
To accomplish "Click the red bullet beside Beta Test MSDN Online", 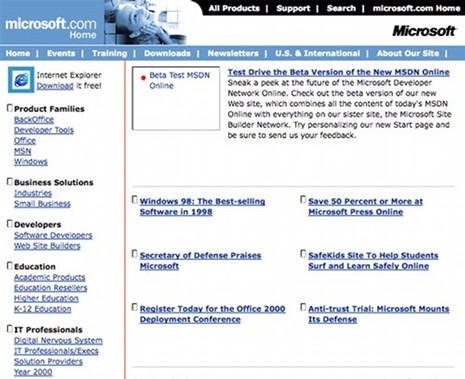I will click(x=143, y=78).
